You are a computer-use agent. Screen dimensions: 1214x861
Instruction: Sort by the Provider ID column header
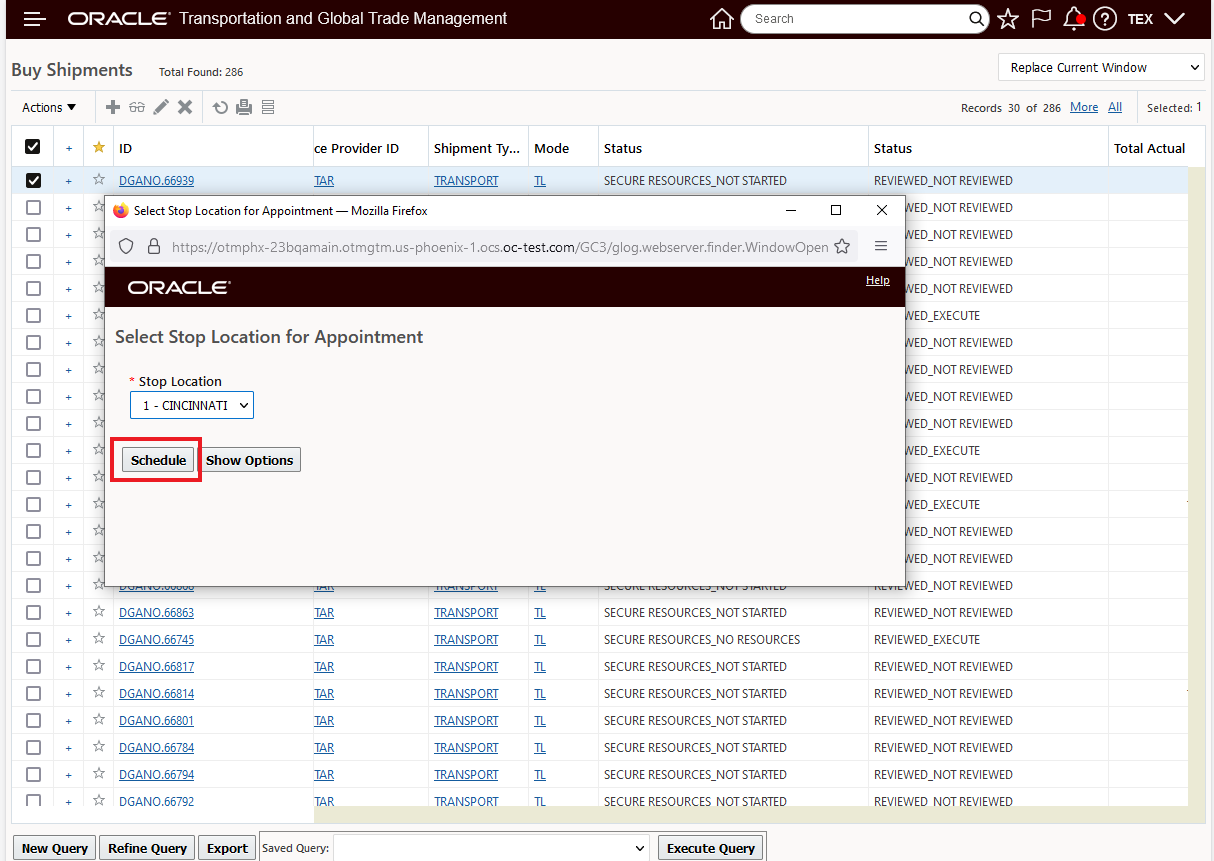click(357, 148)
